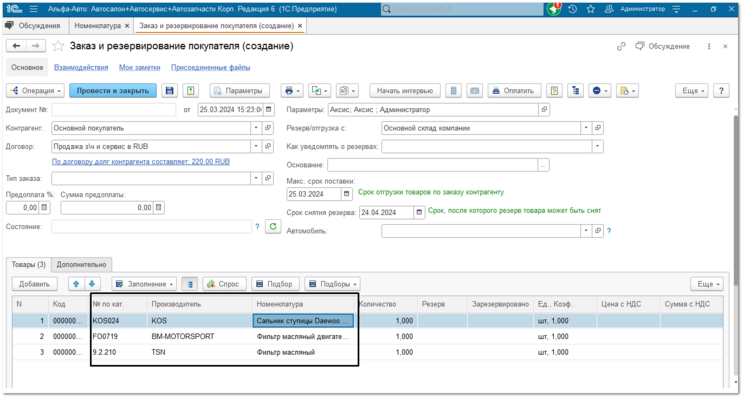
Task: Open Макс. срок поставки calendar
Action: 347,194
